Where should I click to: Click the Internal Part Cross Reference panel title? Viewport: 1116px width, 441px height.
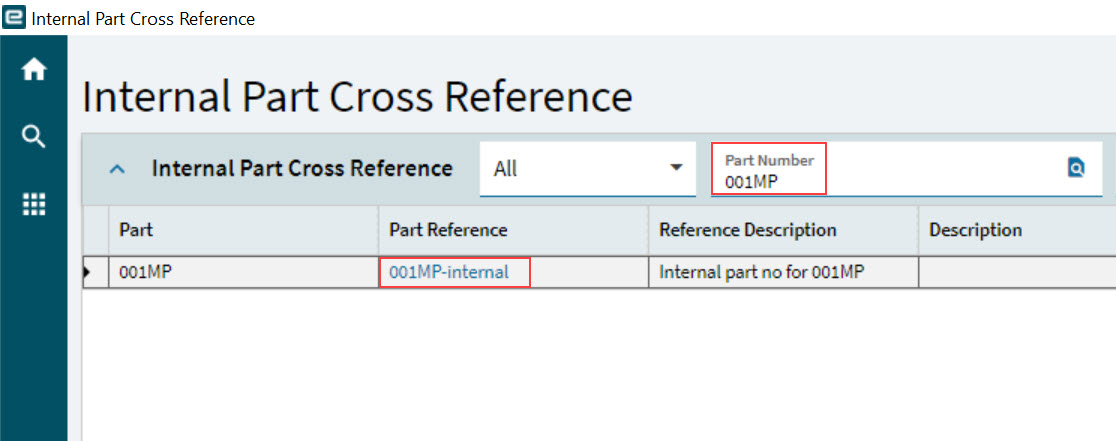tap(302, 168)
